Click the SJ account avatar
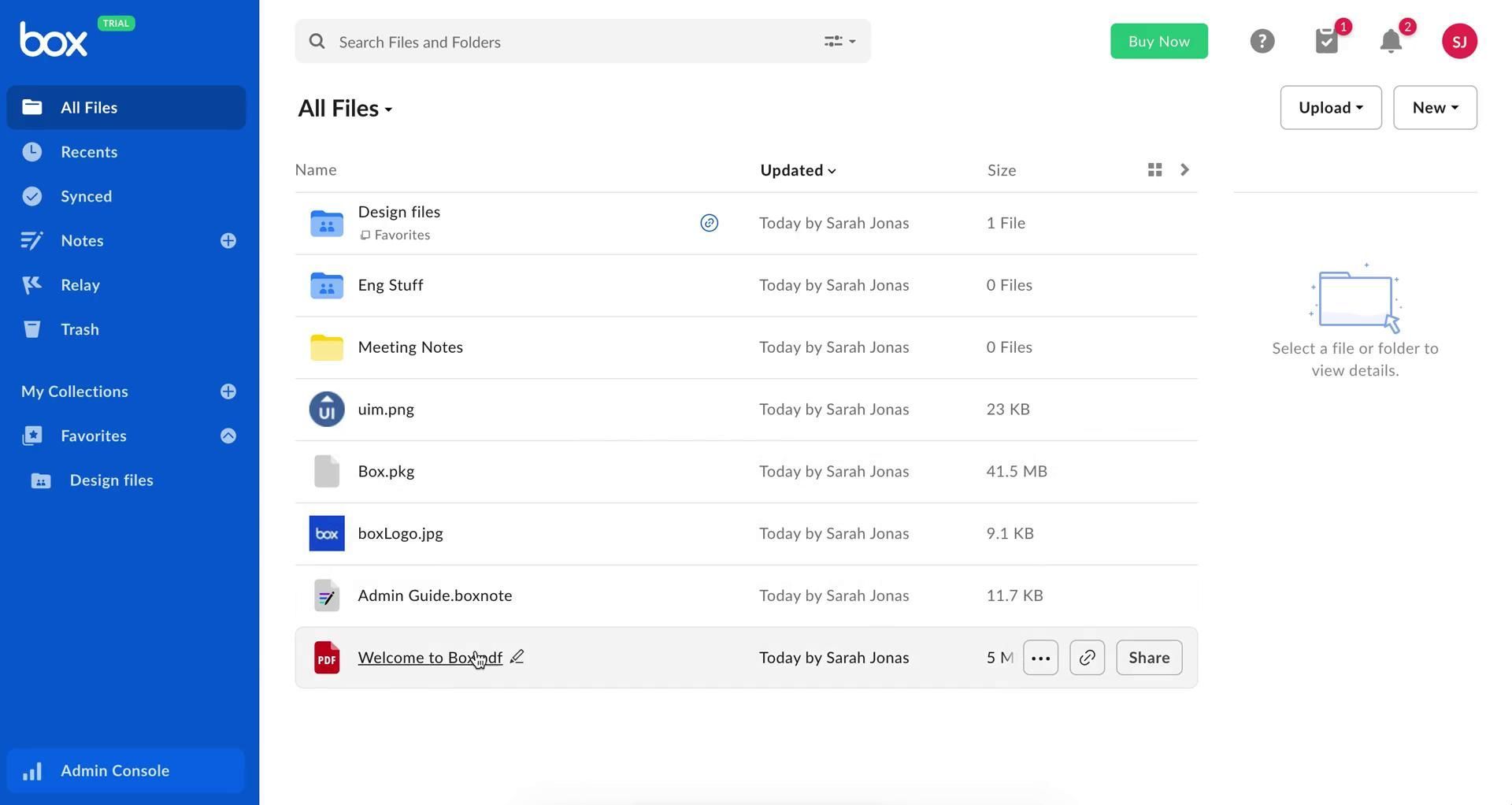 (x=1458, y=41)
